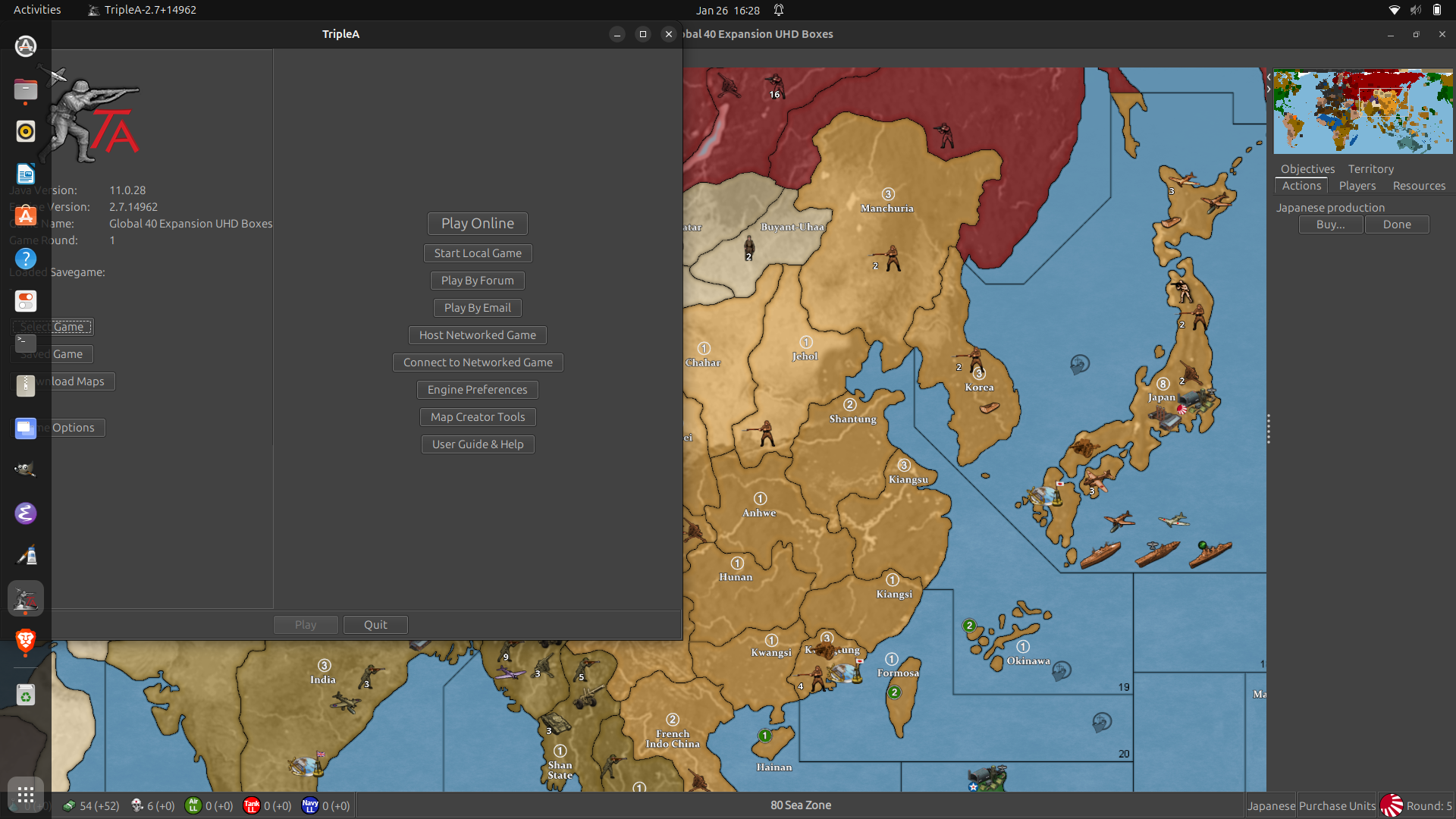Click the world minimap thumbnail
The height and width of the screenshot is (819, 1456).
(1363, 111)
